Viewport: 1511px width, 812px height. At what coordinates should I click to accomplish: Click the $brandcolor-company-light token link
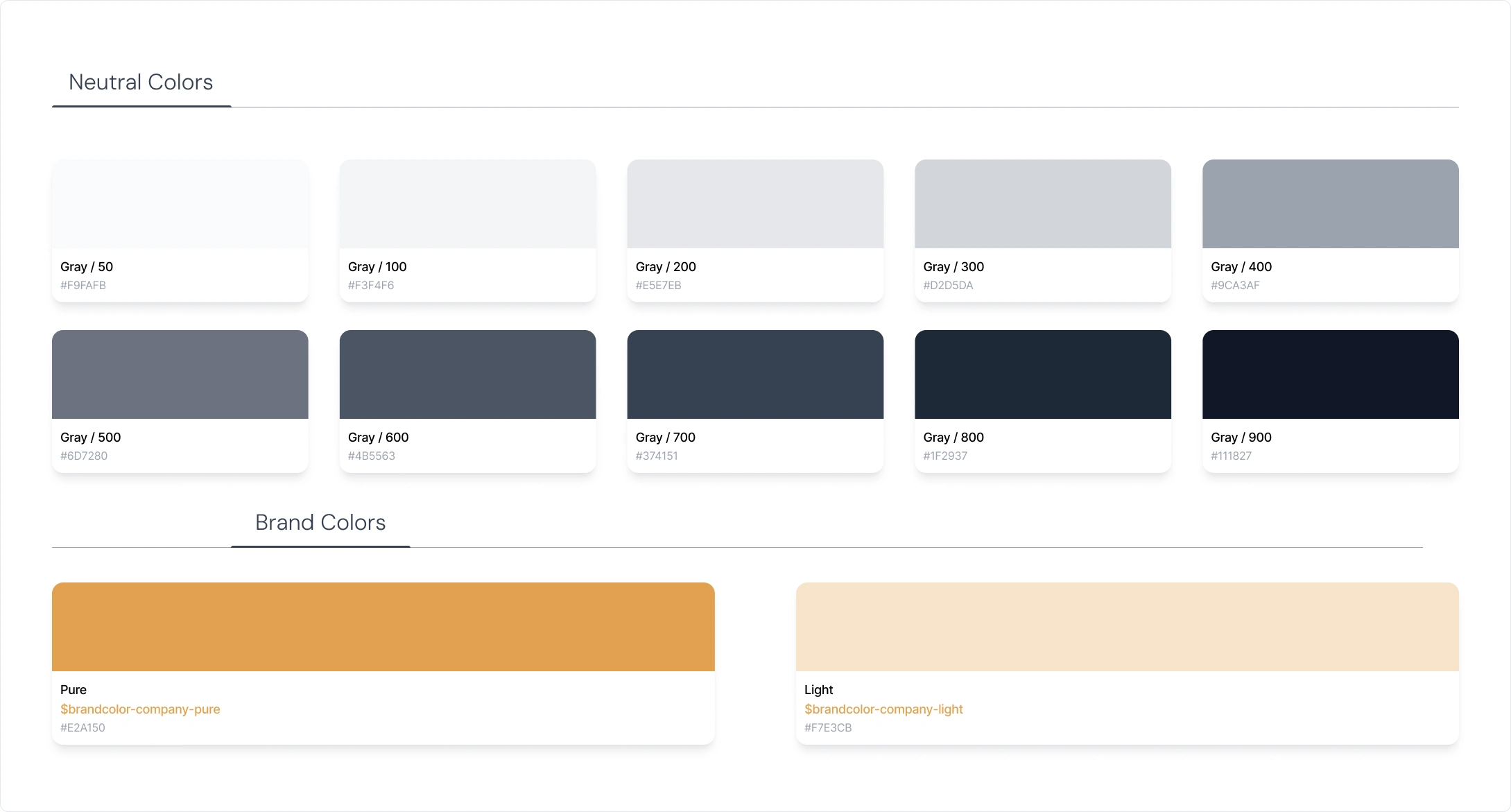pyautogui.click(x=883, y=709)
